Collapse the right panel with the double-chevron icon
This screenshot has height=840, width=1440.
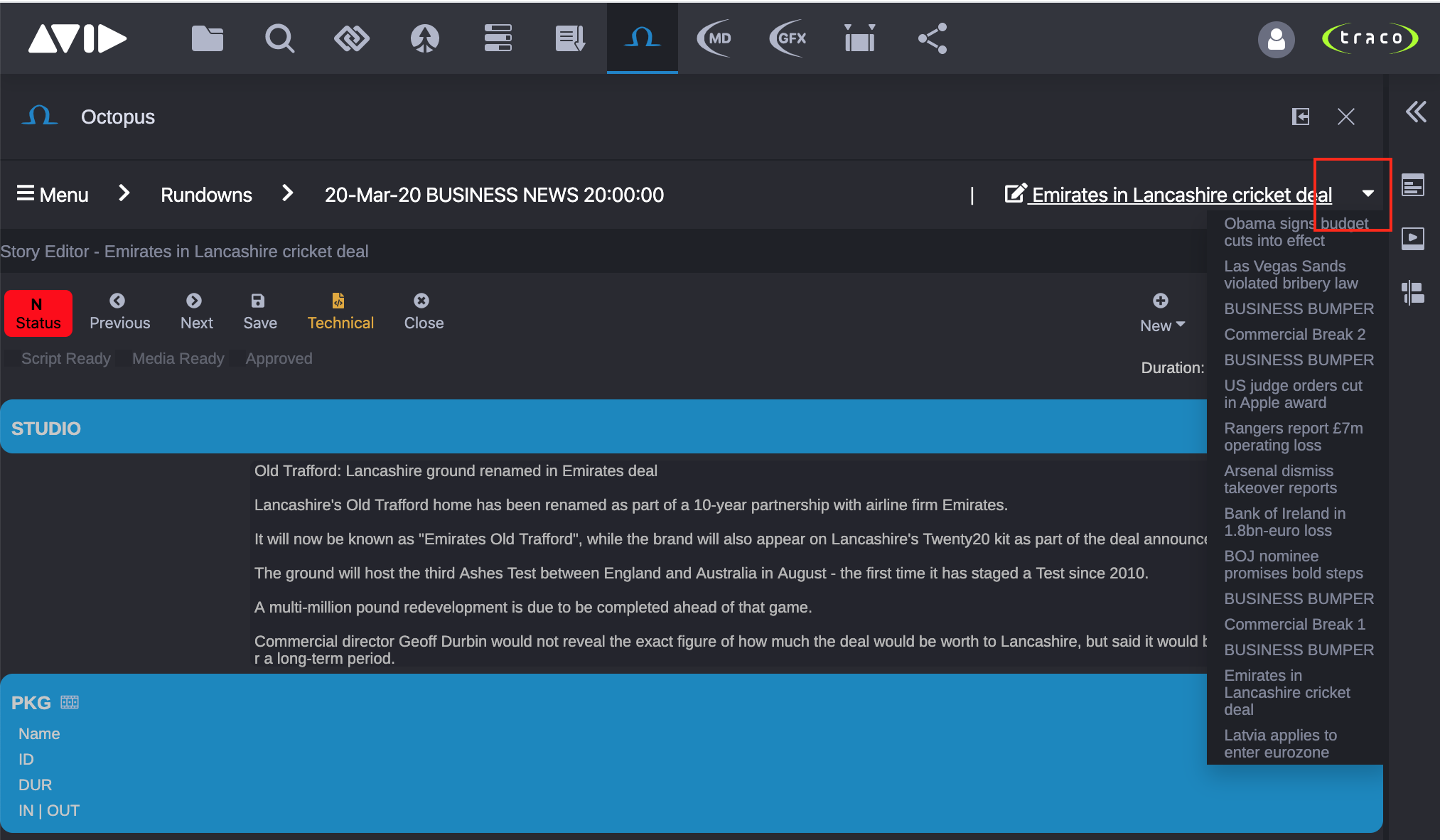[x=1415, y=112]
